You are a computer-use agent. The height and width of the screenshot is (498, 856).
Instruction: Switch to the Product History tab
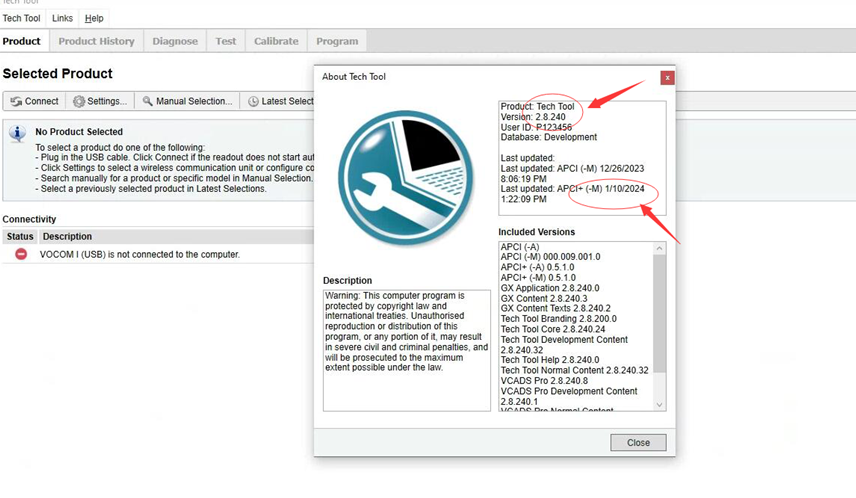(x=96, y=41)
